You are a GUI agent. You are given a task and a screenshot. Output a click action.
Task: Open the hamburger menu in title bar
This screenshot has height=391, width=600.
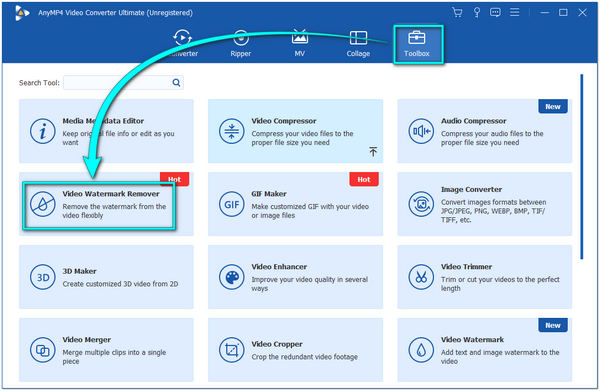pos(515,12)
